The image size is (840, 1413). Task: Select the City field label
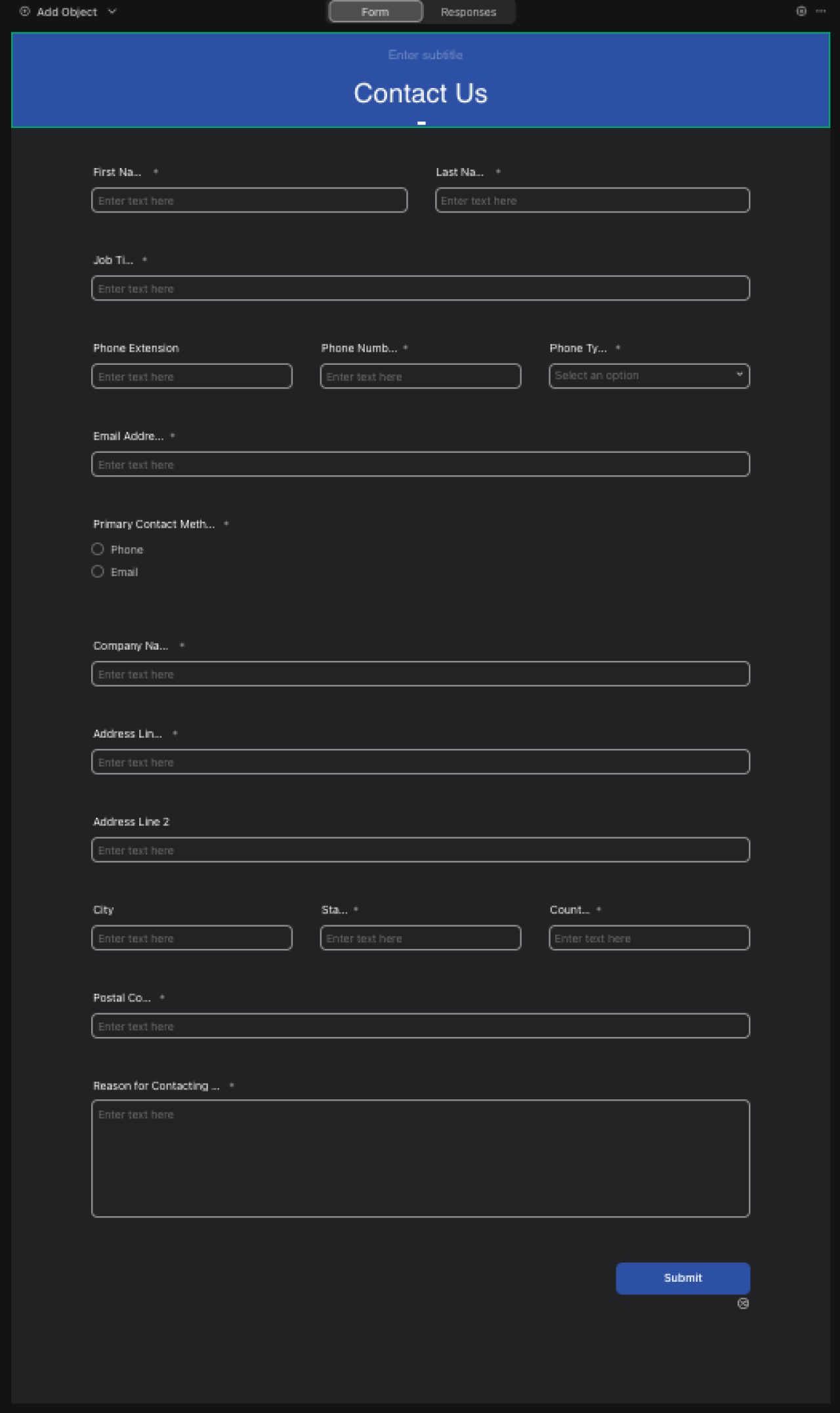coord(104,910)
